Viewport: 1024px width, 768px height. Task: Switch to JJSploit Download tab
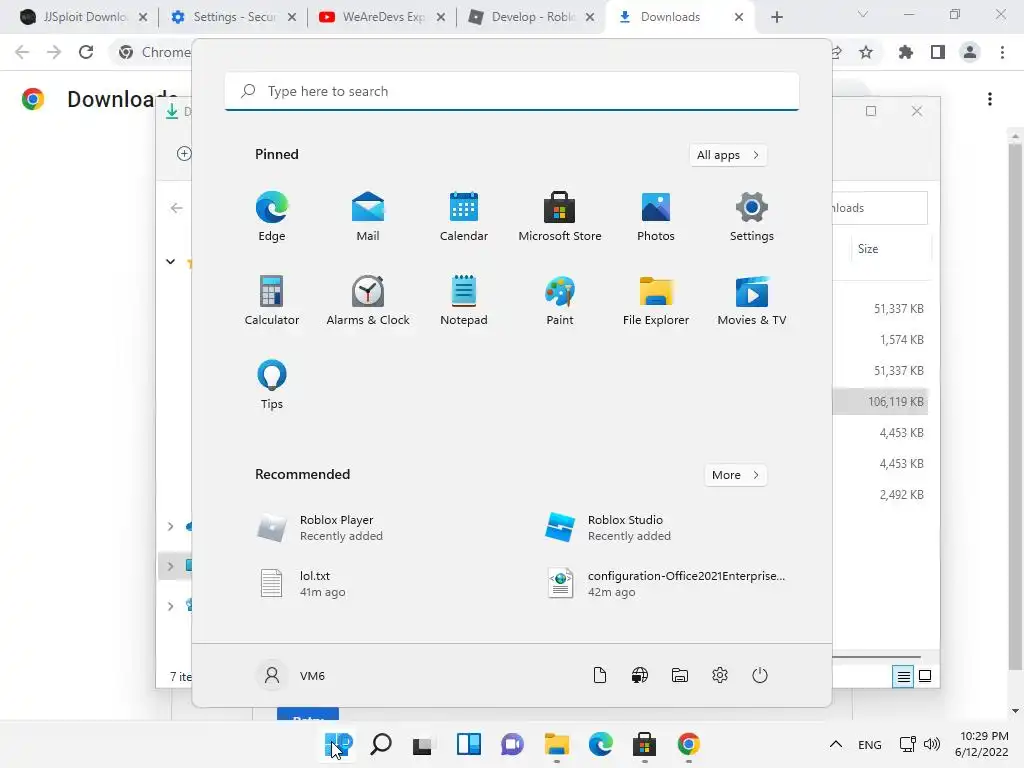tap(82, 17)
